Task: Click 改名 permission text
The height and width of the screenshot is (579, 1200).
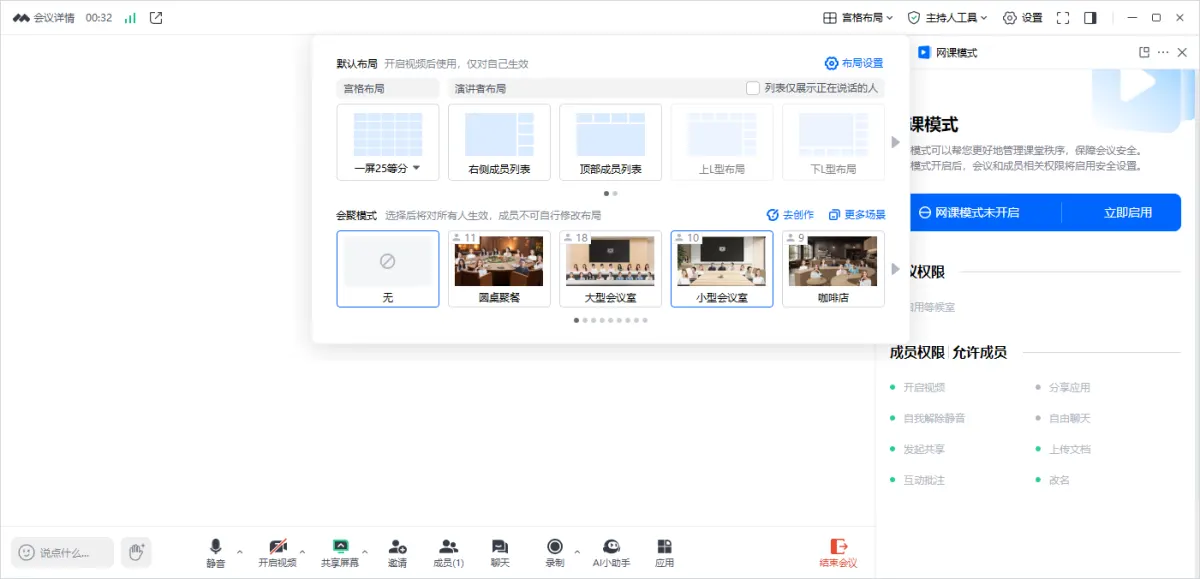Action: pos(1059,480)
